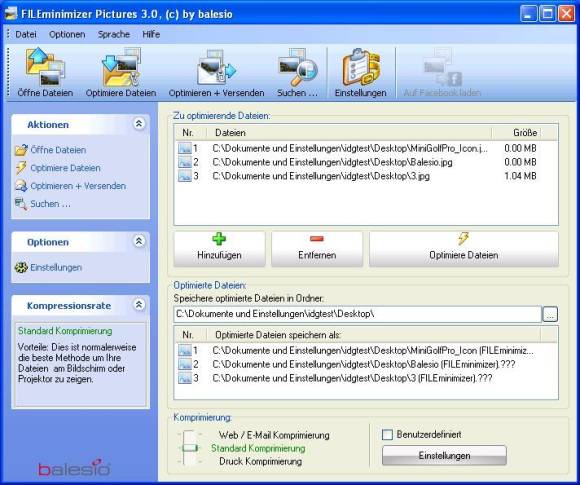Click the folder icon beside Öffne Dateien in Aktionen
580x485 pixels.
click(x=21, y=150)
